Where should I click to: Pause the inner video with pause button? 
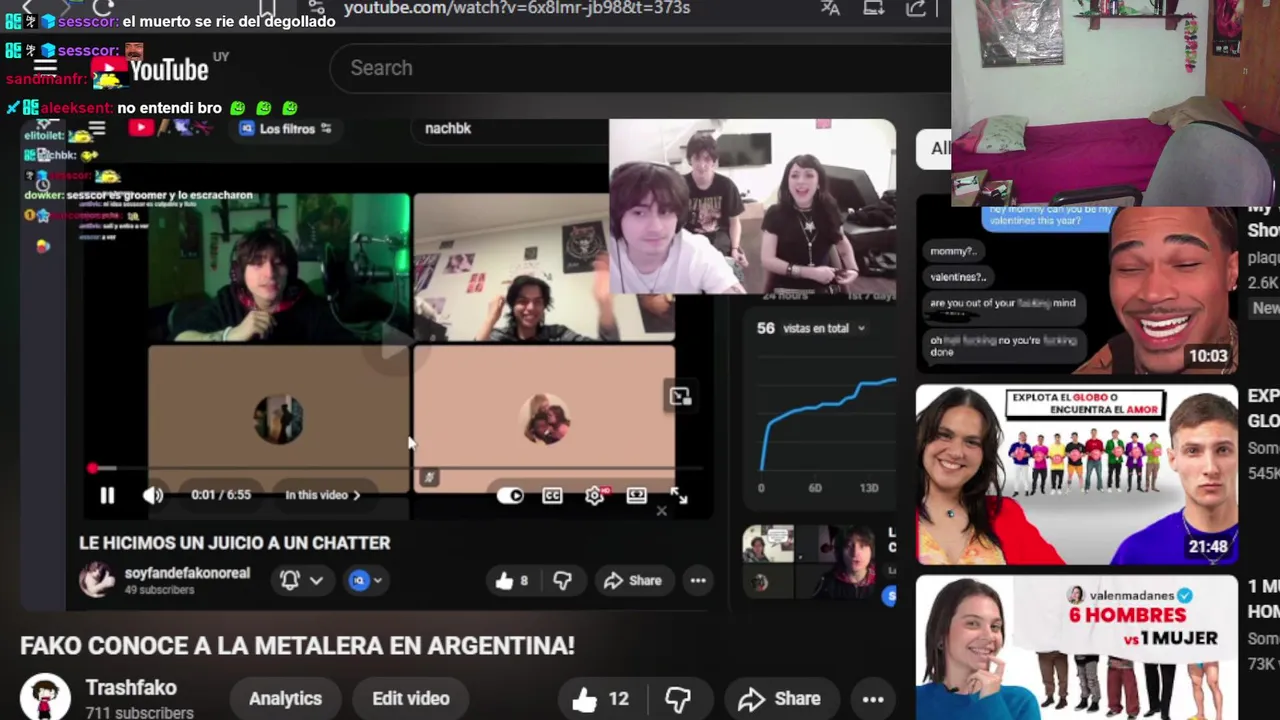[107, 495]
